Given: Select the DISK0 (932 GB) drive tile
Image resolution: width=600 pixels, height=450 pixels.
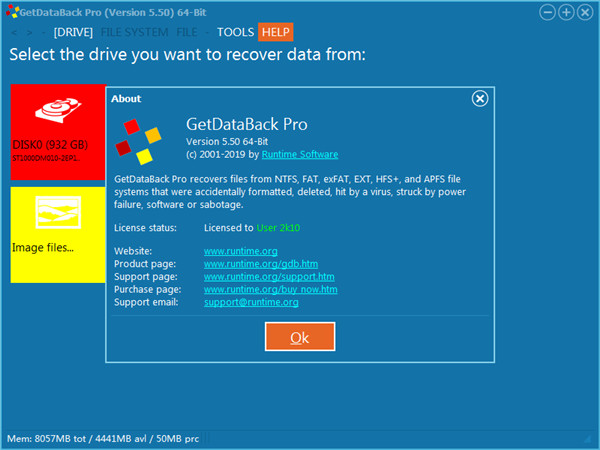Looking at the screenshot, I should [x=58, y=132].
